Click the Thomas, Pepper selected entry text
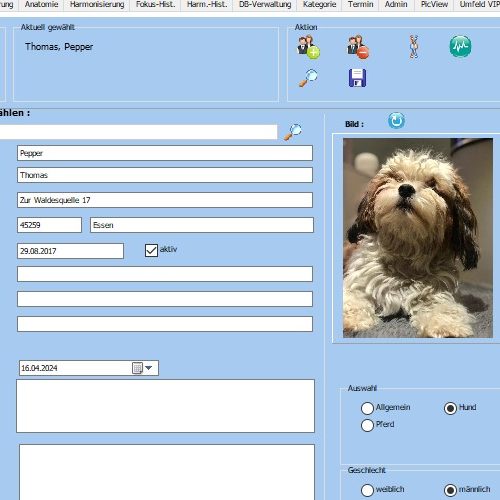The image size is (500, 500). pyautogui.click(x=59, y=47)
